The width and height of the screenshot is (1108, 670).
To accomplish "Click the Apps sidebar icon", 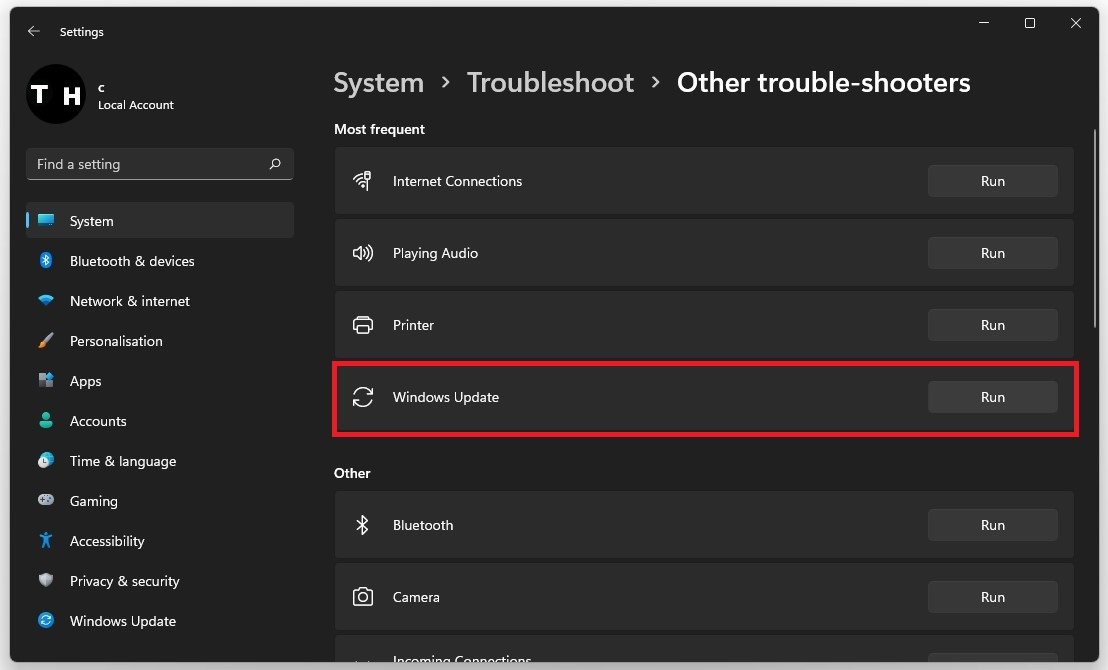I will 46,380.
